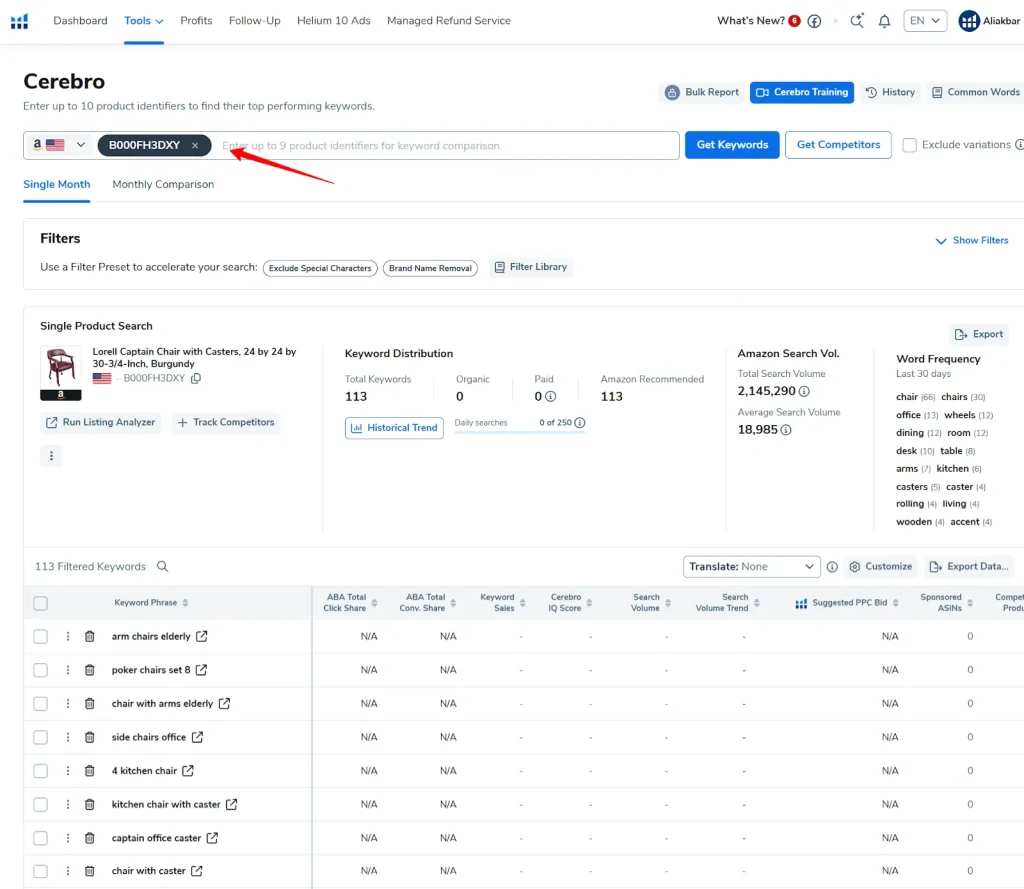Click the Historical Trend button
Image resolution: width=1024 pixels, height=889 pixels.
tap(394, 428)
